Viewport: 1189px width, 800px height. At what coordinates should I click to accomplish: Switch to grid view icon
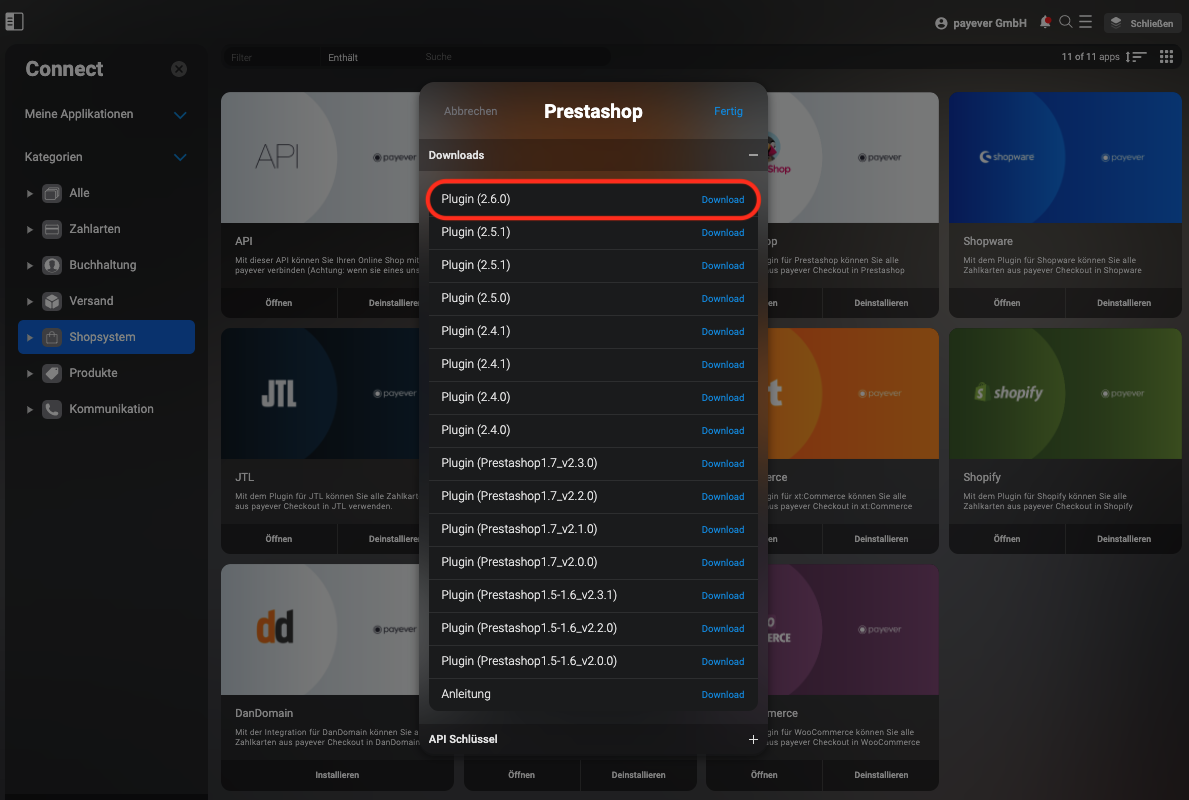1166,57
